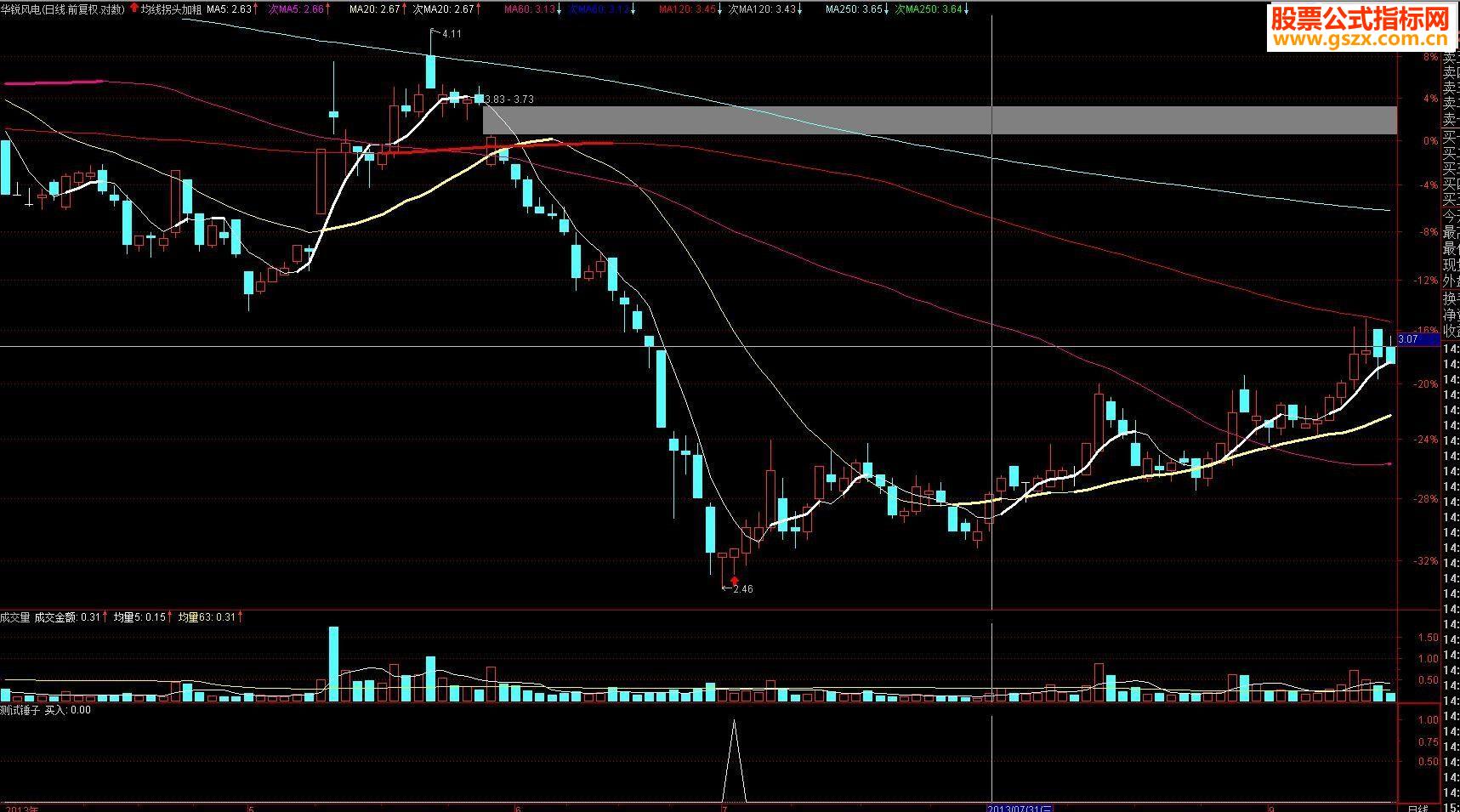This screenshot has width=1460, height=812.
Task: Click the tallest cyan volume bar
Action: pyautogui.click(x=333, y=664)
